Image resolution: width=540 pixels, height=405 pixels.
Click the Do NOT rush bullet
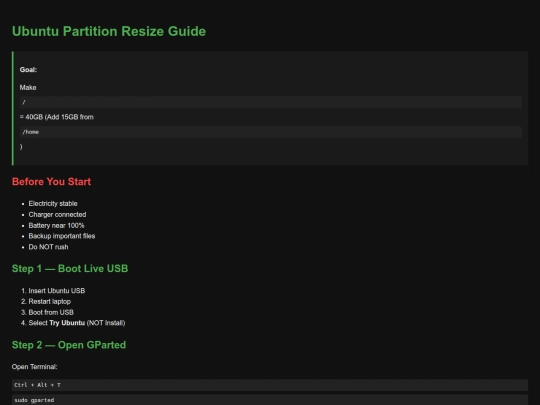point(49,247)
